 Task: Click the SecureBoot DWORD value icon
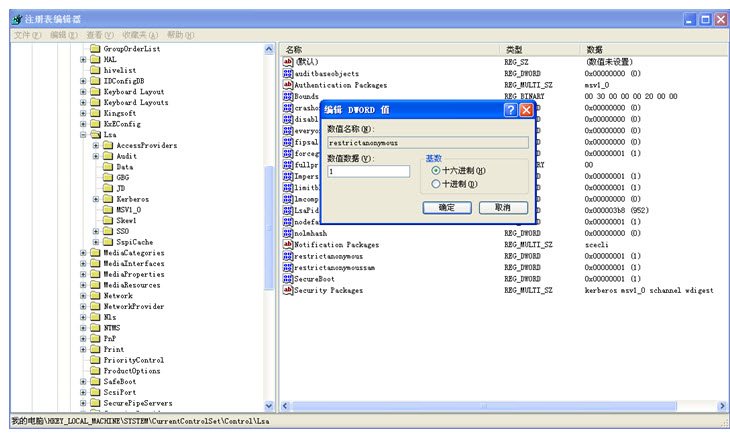tap(288, 279)
